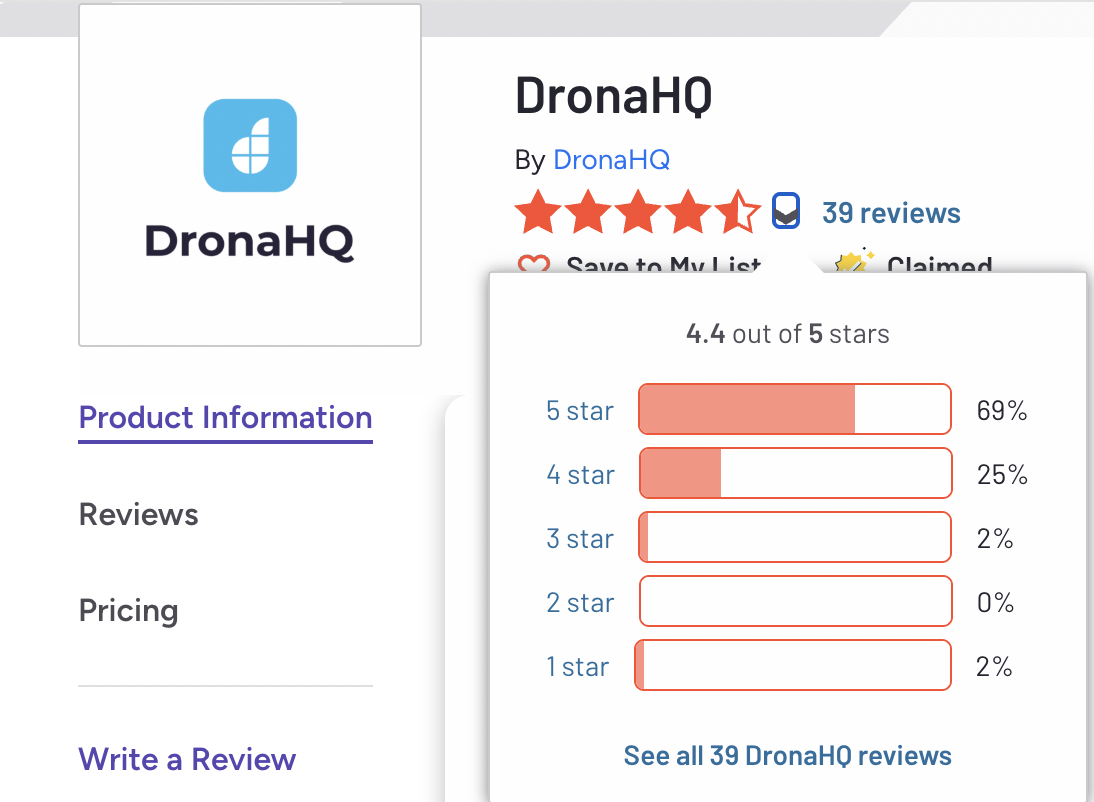The height and width of the screenshot is (802, 1094).
Task: Select the Product Information tab
Action: 225,417
